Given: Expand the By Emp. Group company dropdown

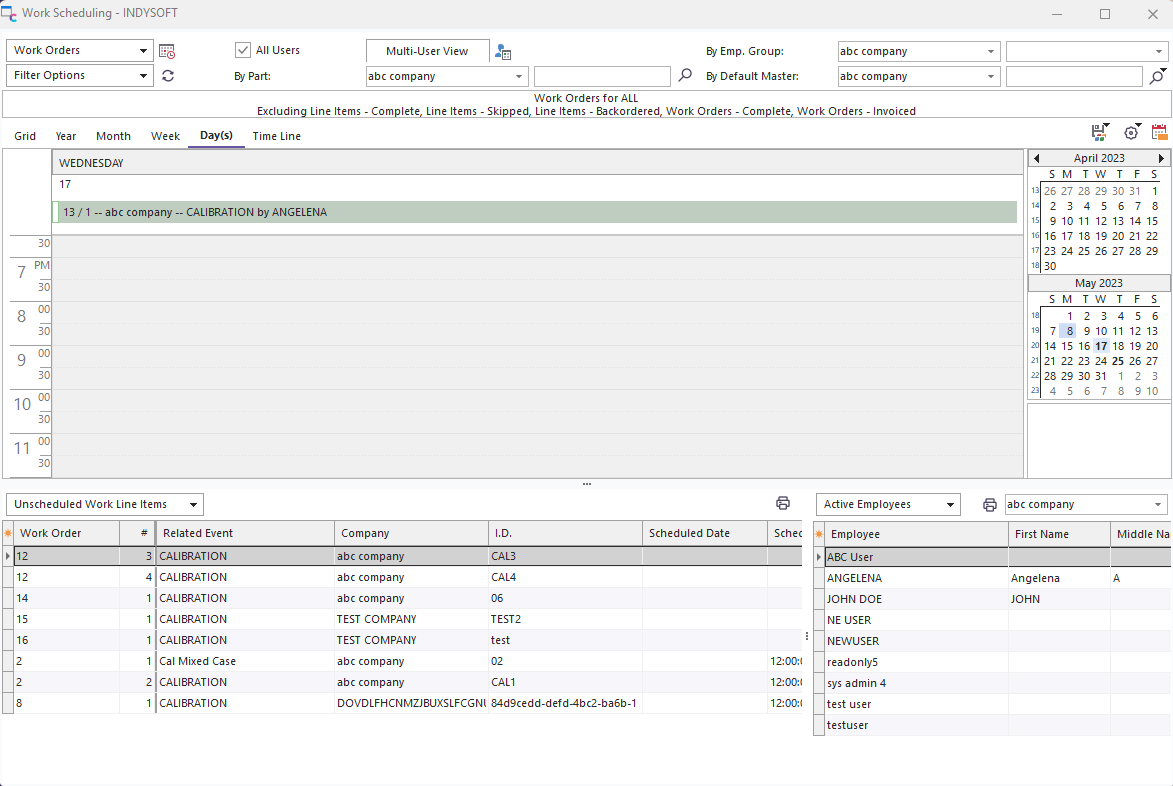Looking at the screenshot, I should pos(991,51).
